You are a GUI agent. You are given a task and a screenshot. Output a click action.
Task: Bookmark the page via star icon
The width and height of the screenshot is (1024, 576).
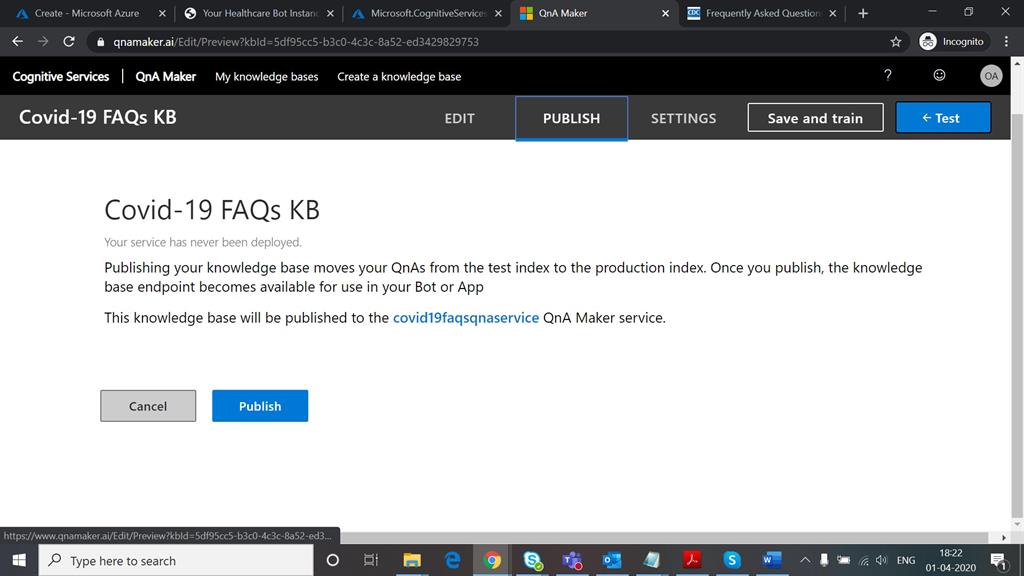[895, 43]
